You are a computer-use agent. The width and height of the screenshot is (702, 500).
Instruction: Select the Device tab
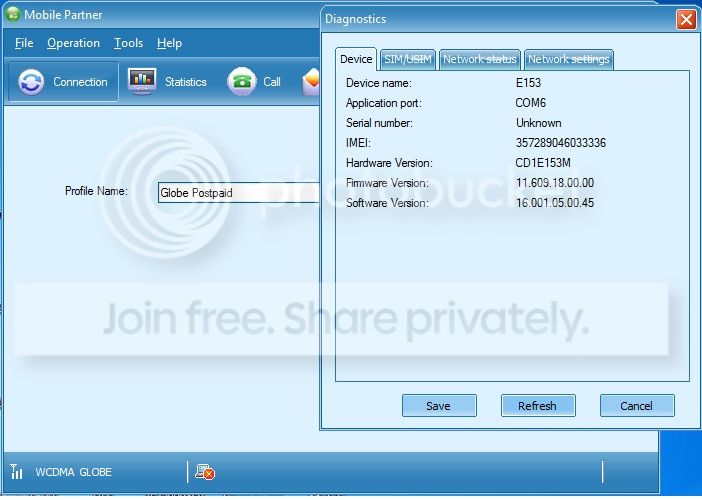356,59
